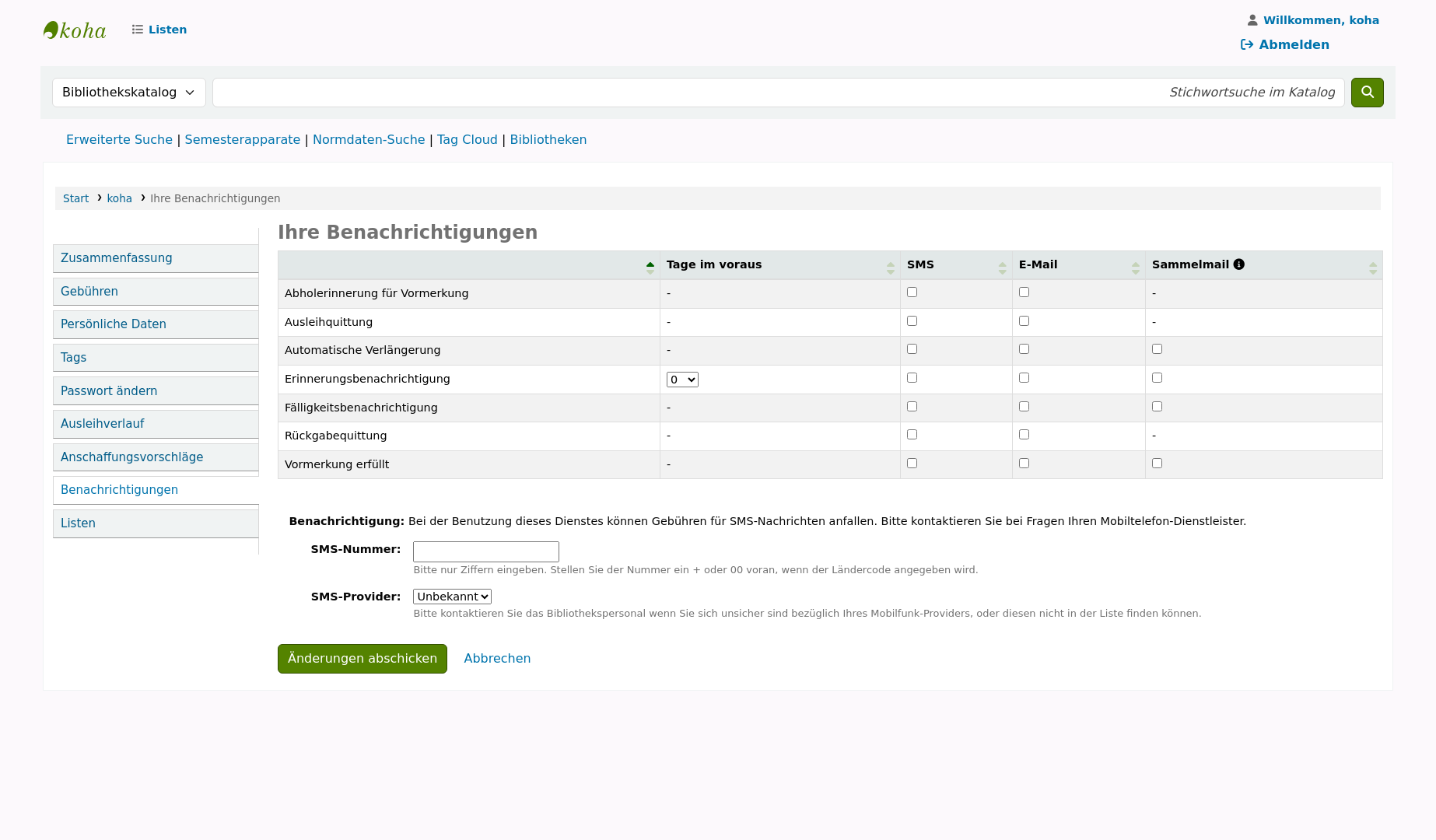Open the Tag Cloud link

tap(467, 140)
